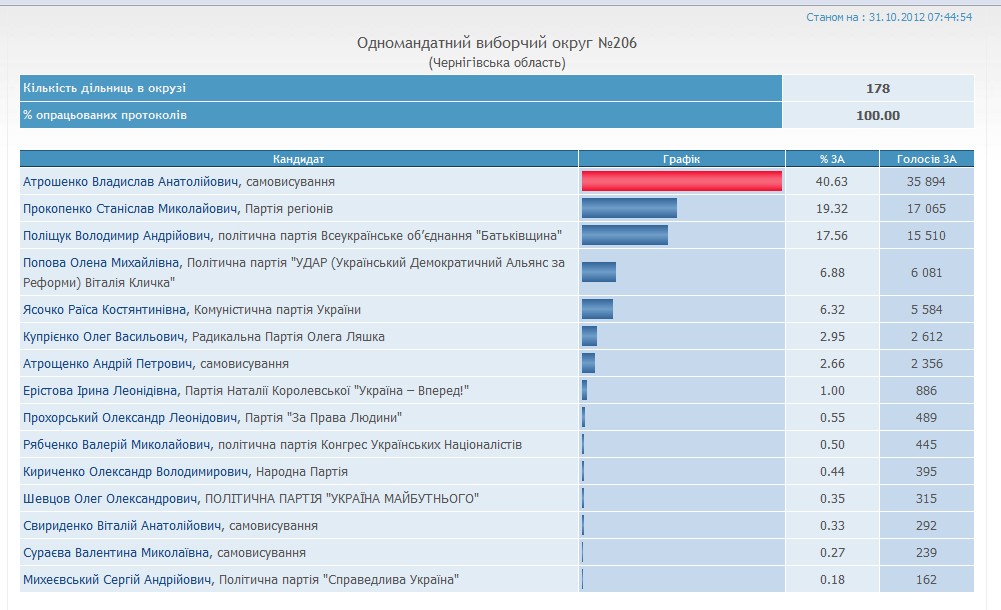Image resolution: width=1001 pixels, height=610 pixels.
Task: Click the Кандидат column header
Action: pyautogui.click(x=299, y=159)
